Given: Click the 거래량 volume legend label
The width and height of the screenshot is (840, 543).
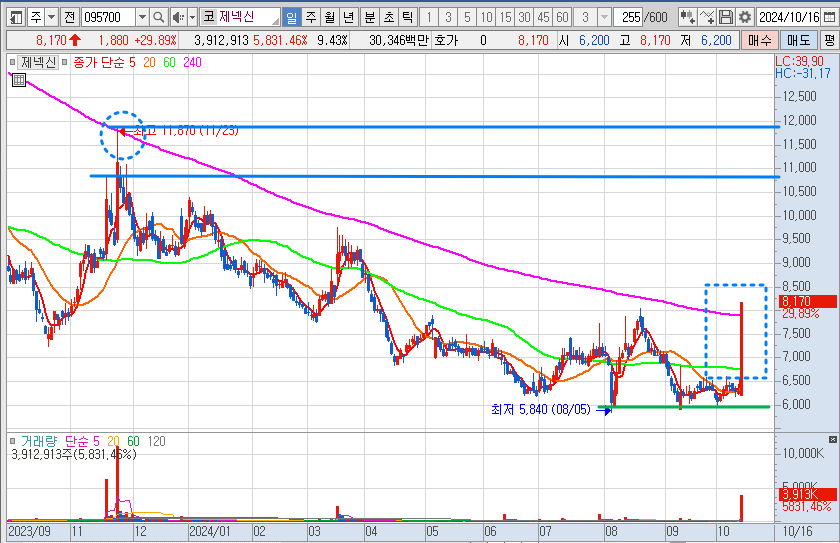Looking at the screenshot, I should (x=39, y=441).
